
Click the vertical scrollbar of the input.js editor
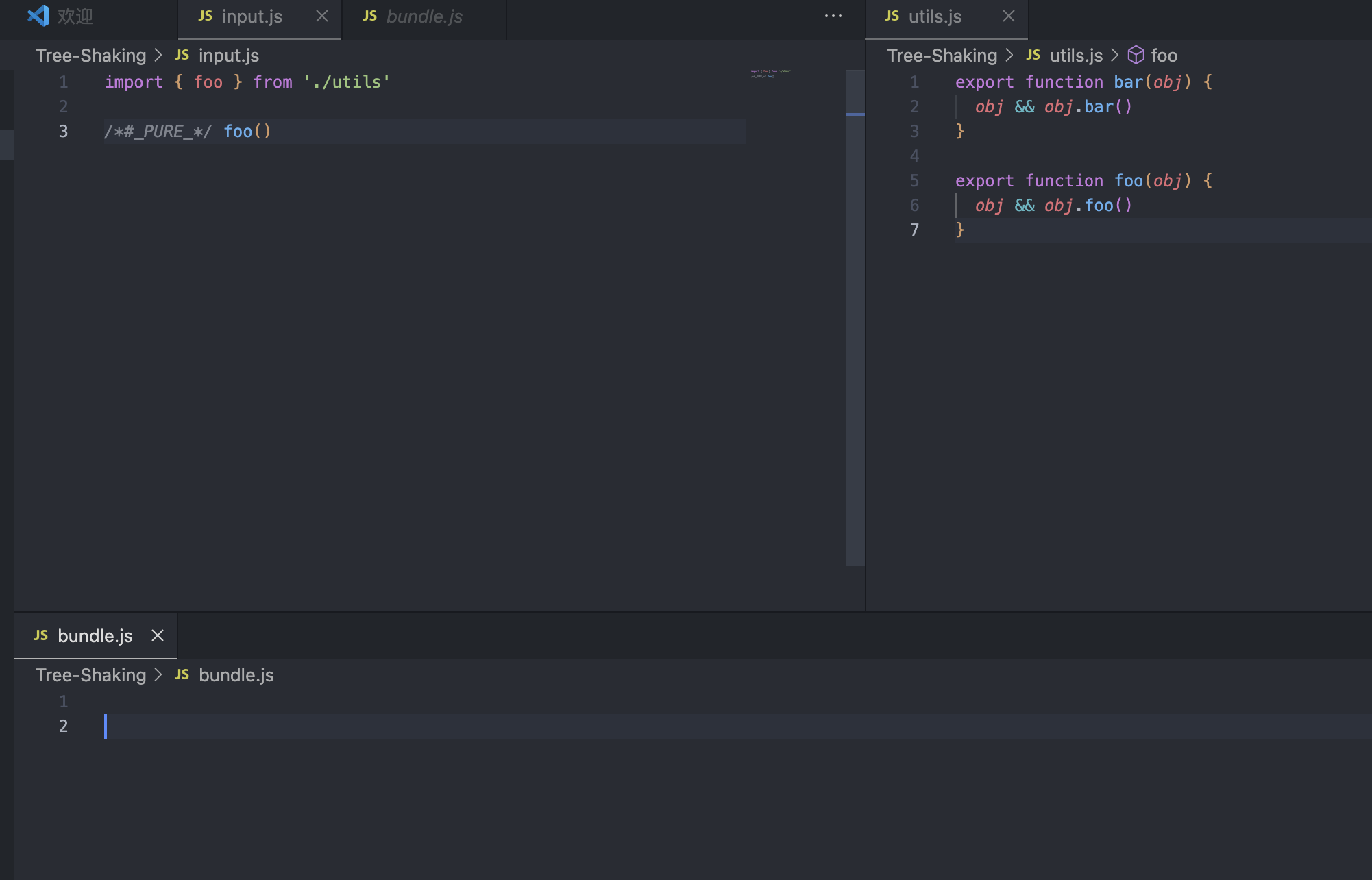coord(855,318)
